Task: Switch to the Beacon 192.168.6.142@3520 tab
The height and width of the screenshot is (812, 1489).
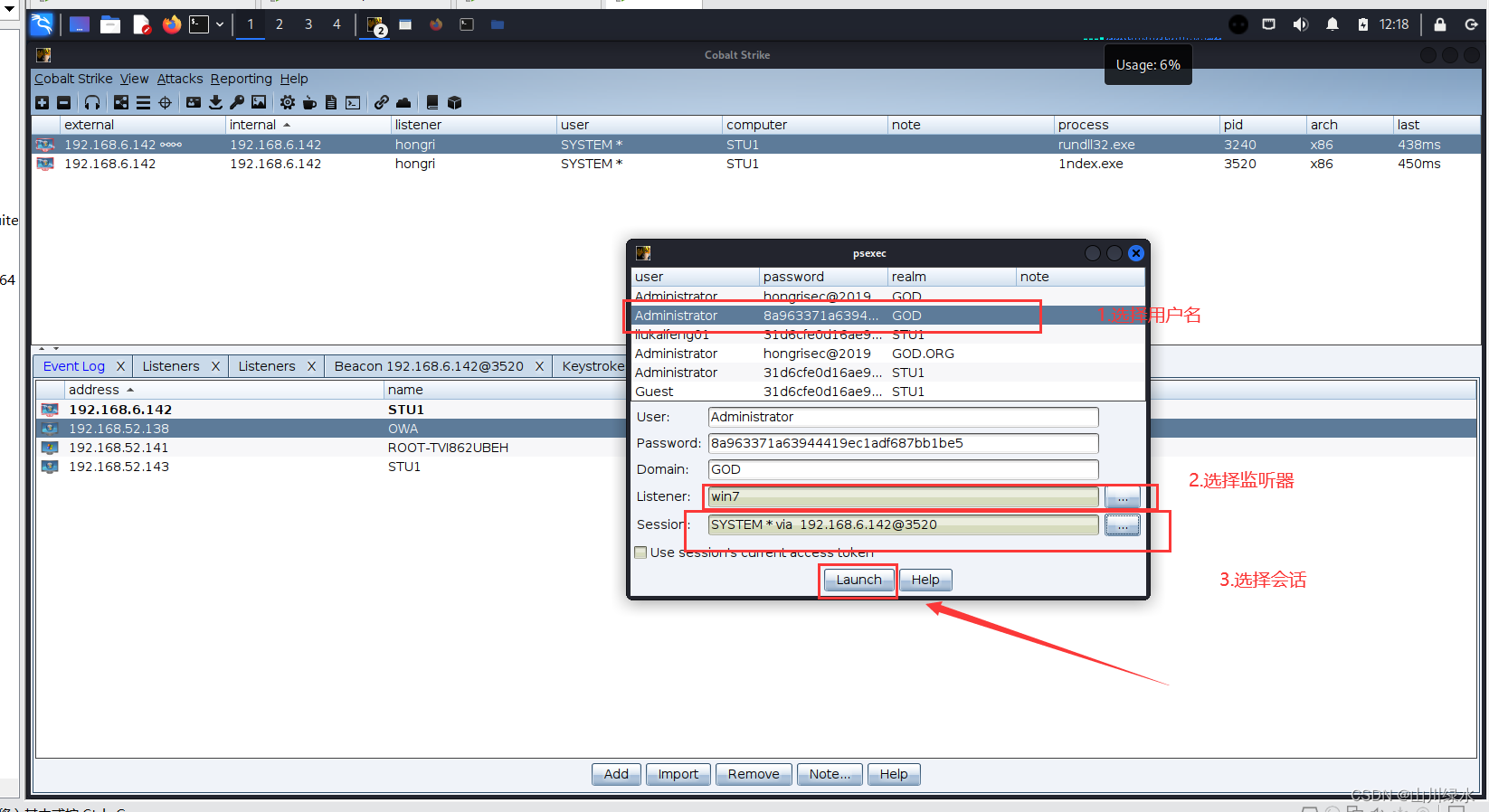Action: point(429,366)
